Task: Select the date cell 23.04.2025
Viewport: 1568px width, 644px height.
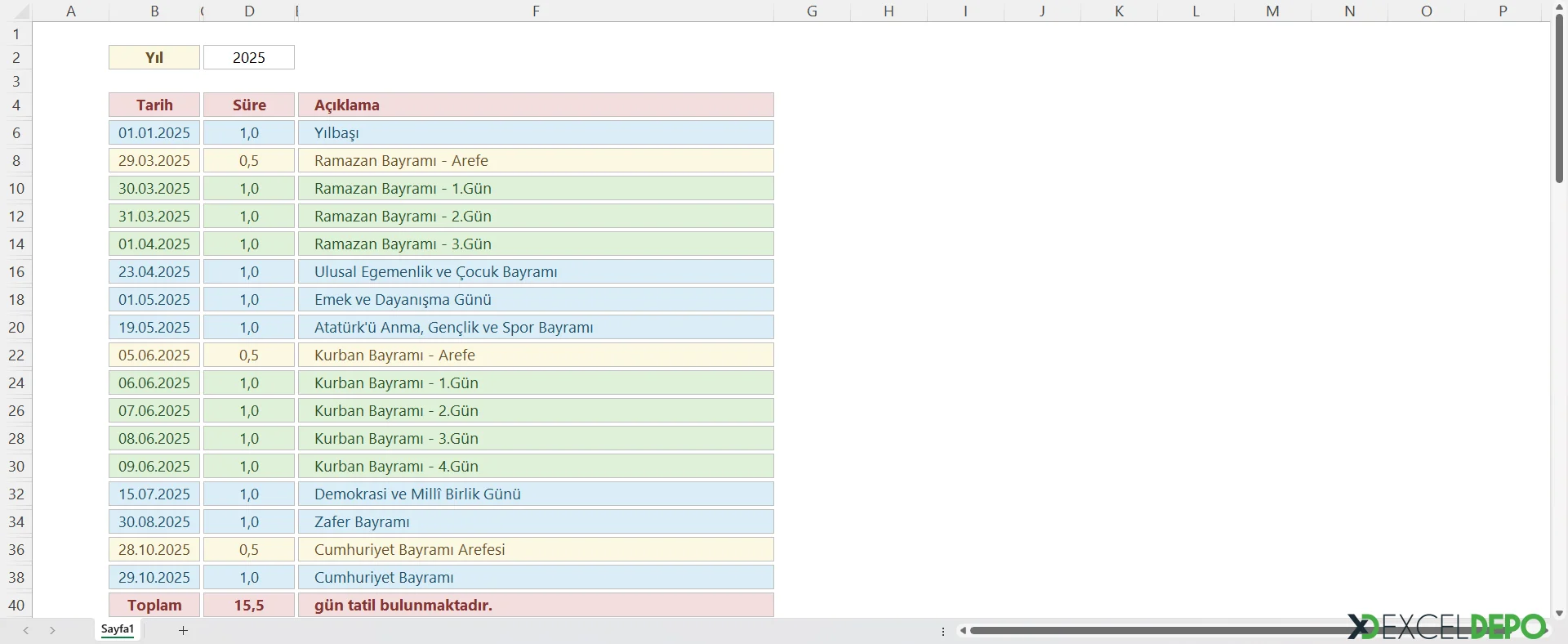Action: tap(154, 271)
